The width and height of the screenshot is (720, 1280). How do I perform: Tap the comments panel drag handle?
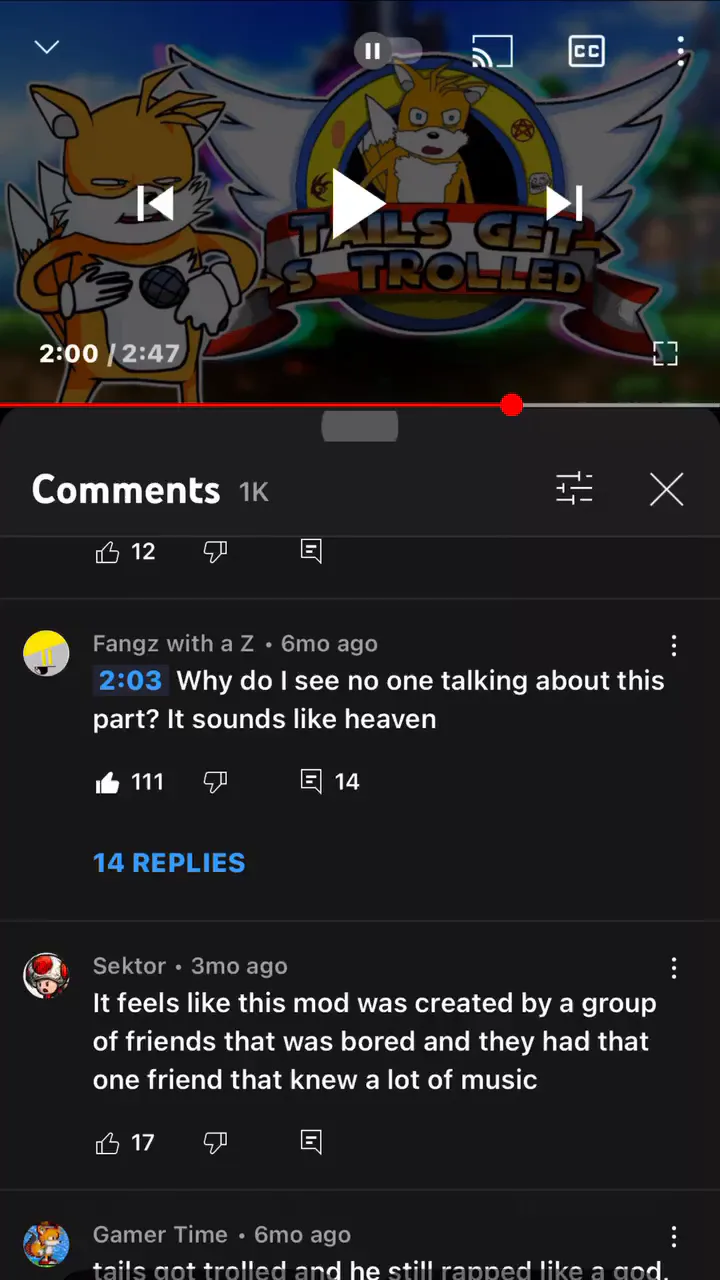click(x=360, y=427)
